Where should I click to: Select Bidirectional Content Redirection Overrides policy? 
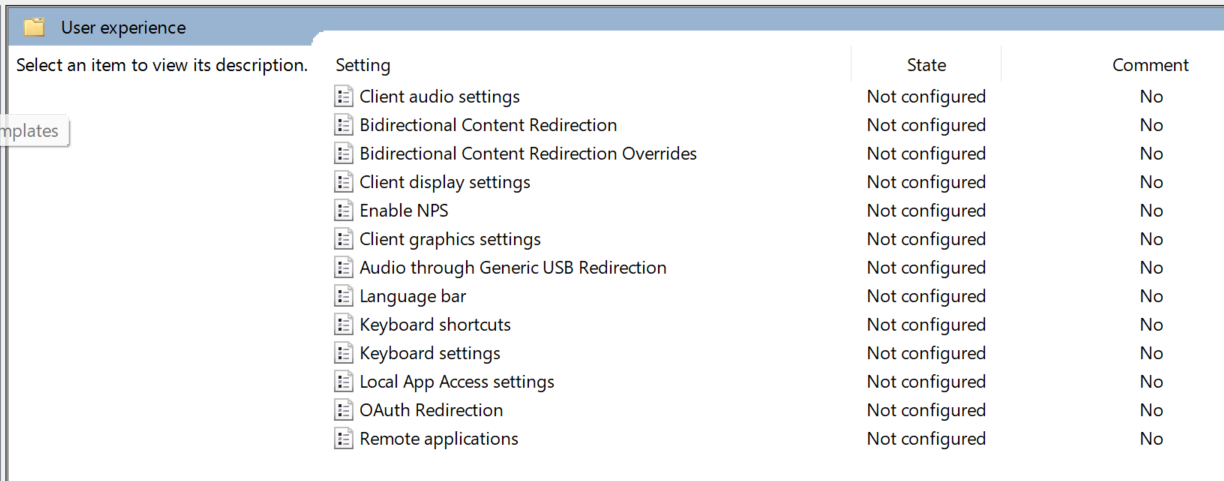(x=528, y=154)
